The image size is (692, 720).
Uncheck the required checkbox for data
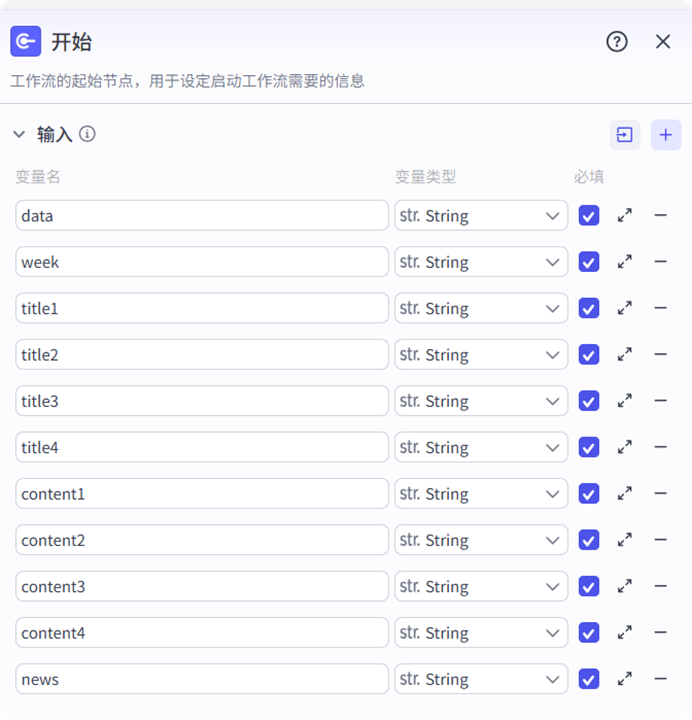coord(589,215)
